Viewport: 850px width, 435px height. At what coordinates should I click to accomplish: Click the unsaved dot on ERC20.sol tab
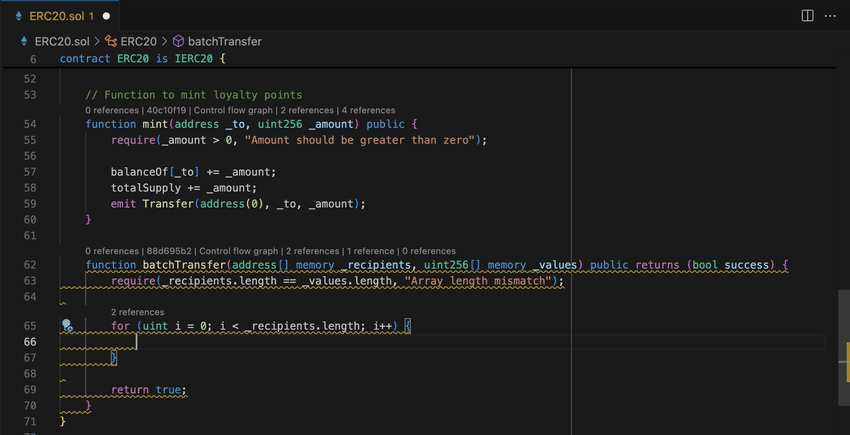point(106,16)
